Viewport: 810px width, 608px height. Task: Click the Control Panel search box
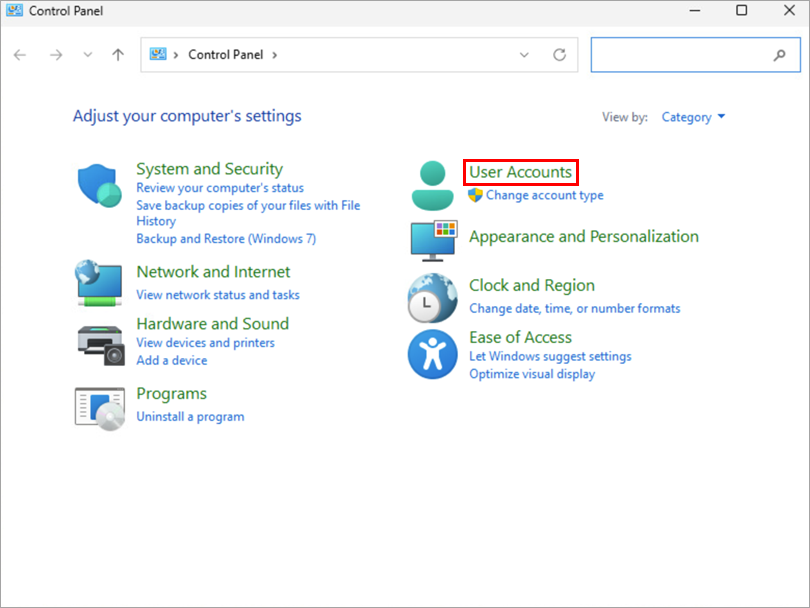pos(682,55)
